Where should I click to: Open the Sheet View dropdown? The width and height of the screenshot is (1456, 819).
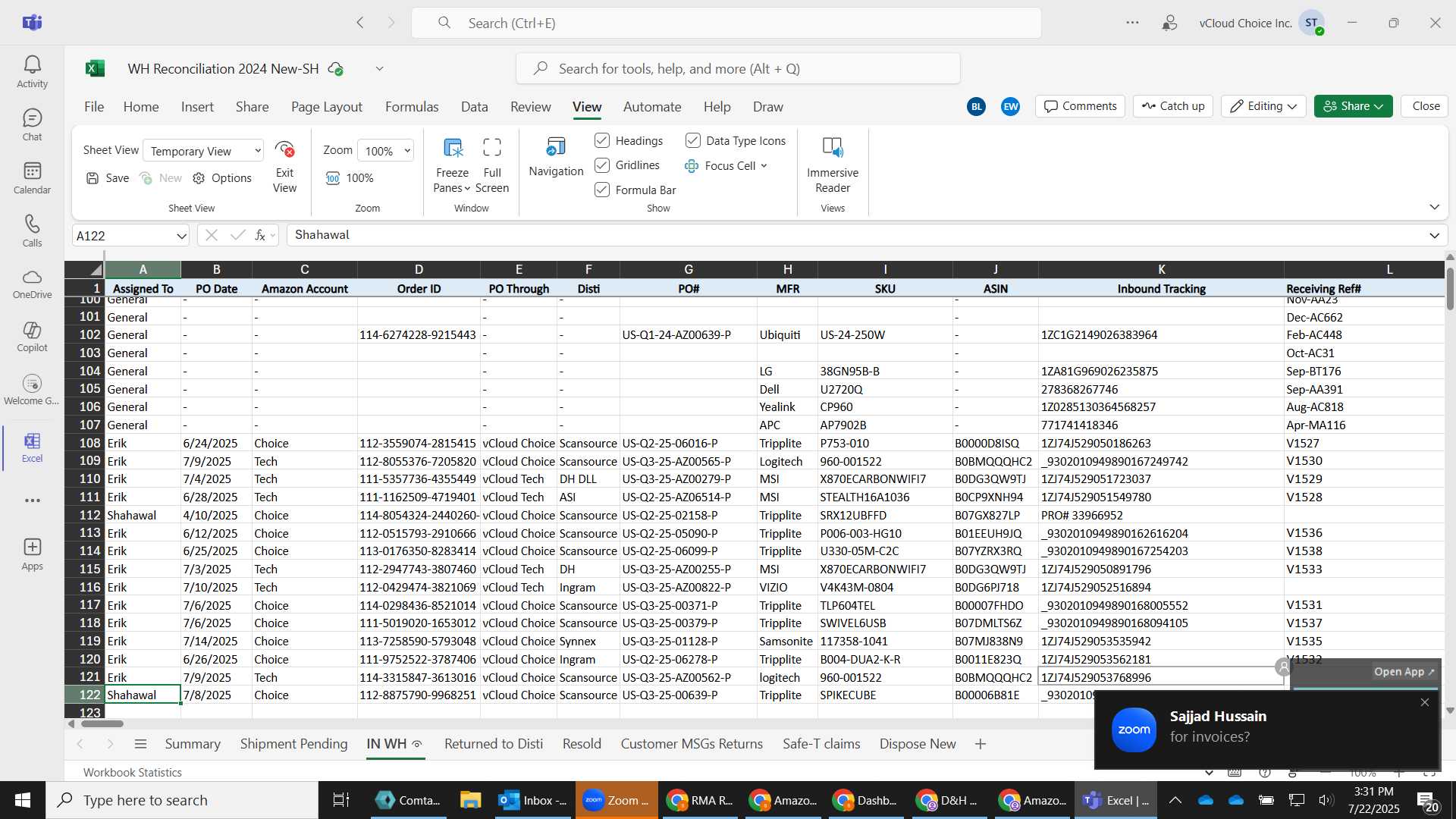coord(203,151)
